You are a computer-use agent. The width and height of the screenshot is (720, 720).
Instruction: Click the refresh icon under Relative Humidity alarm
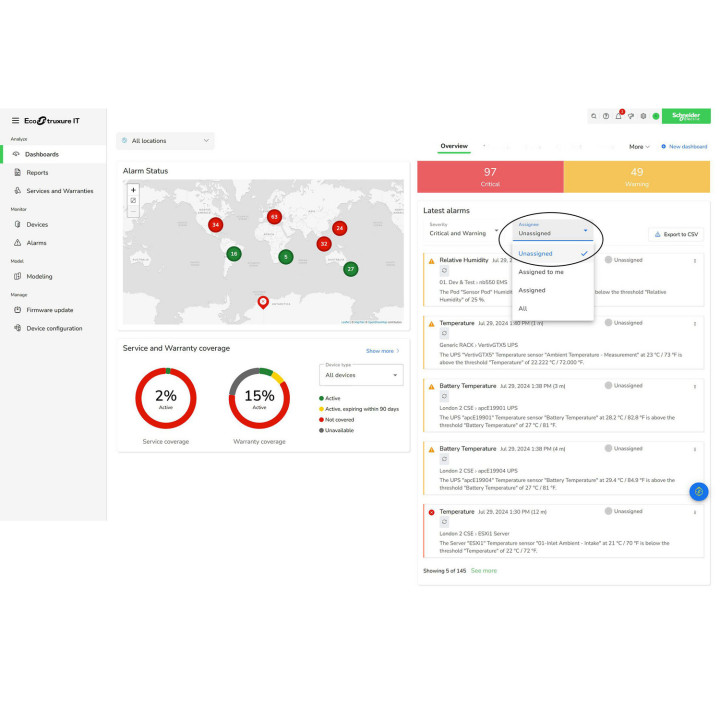tap(444, 271)
